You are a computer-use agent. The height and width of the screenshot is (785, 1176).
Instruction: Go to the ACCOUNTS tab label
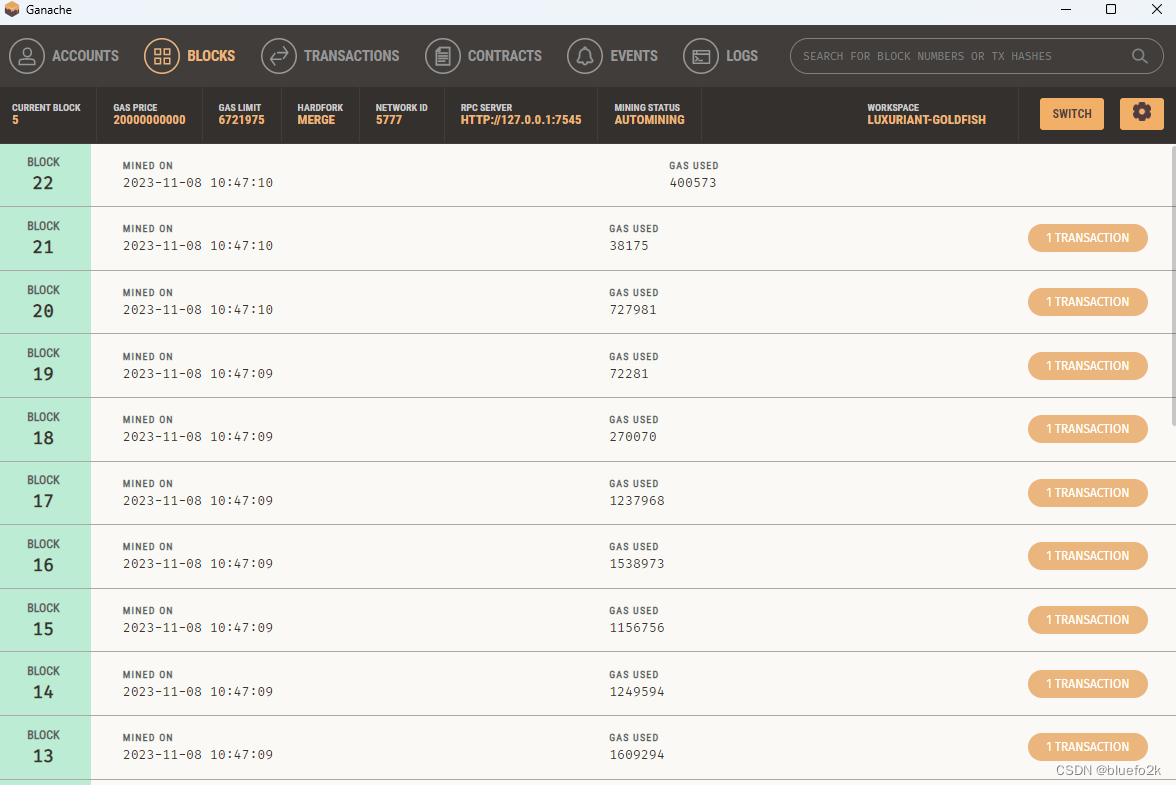pos(86,56)
